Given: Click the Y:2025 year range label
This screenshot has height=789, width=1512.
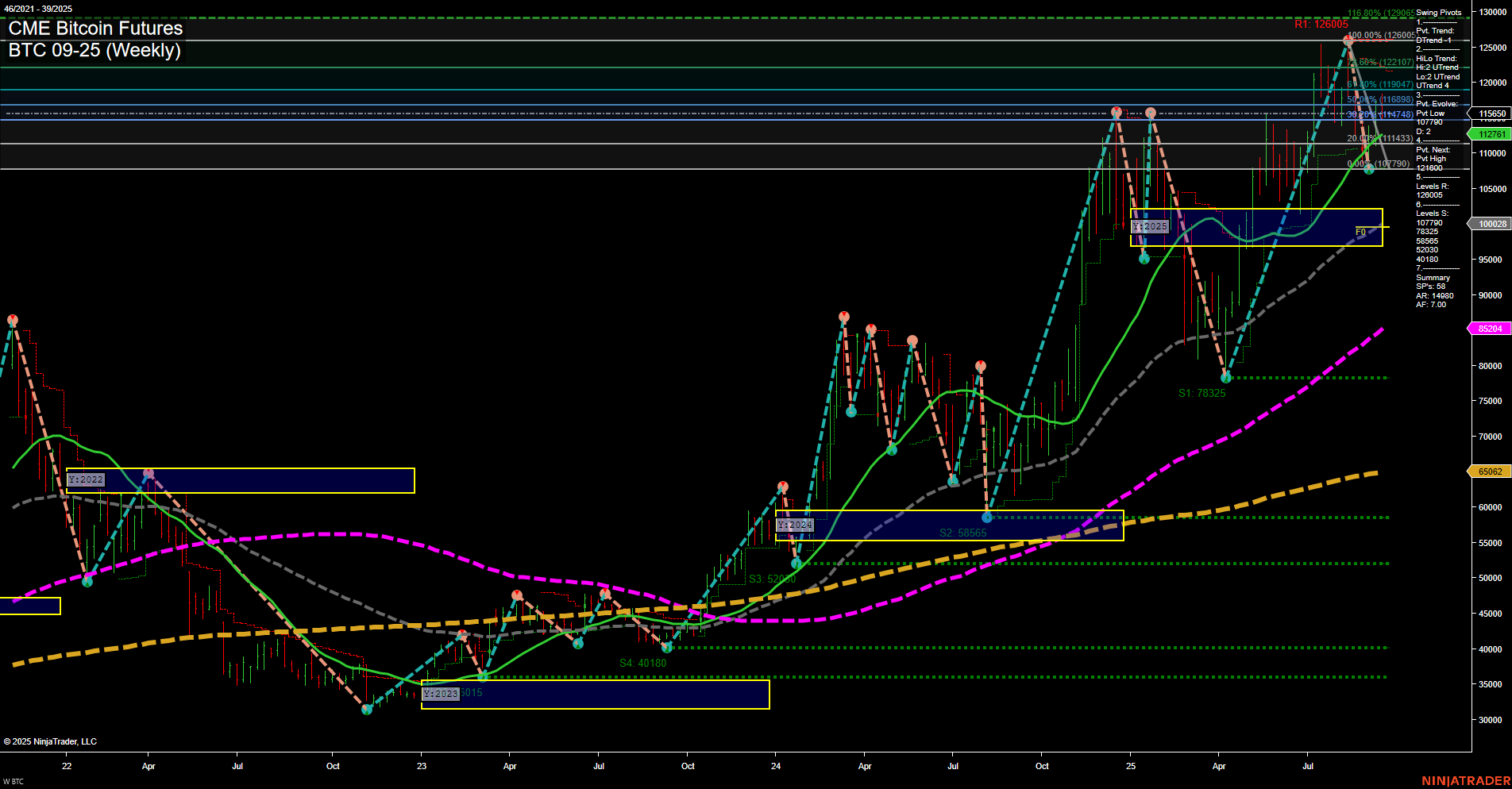Looking at the screenshot, I should click(x=1150, y=226).
